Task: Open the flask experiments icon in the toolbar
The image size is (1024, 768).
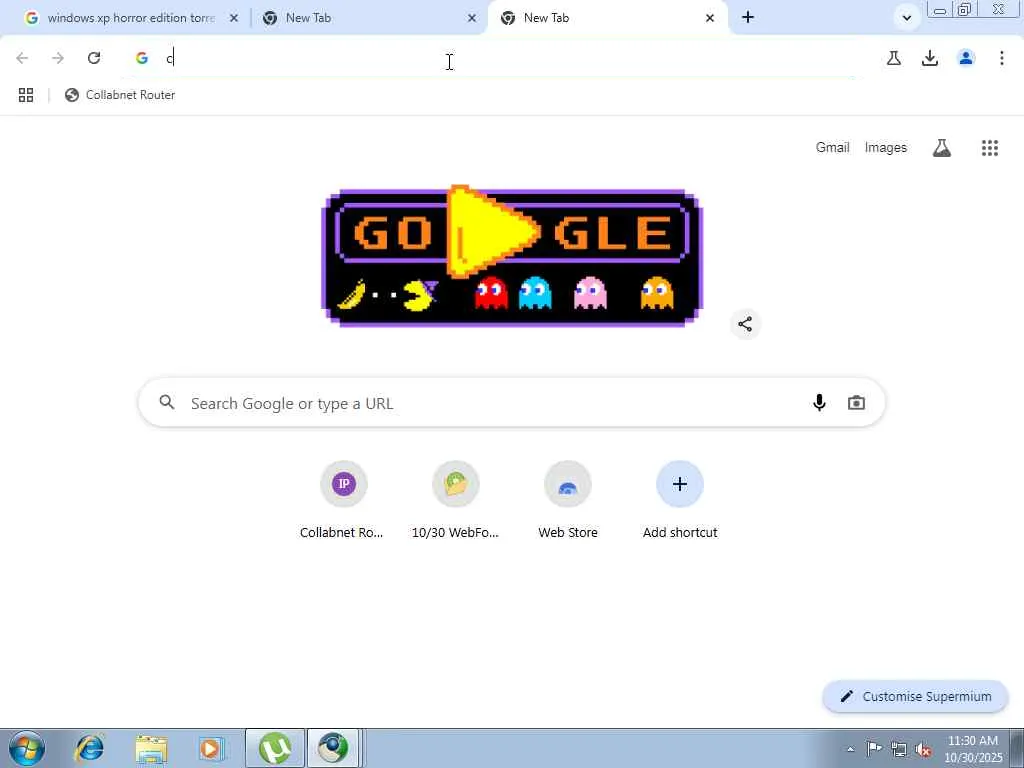Action: [893, 58]
